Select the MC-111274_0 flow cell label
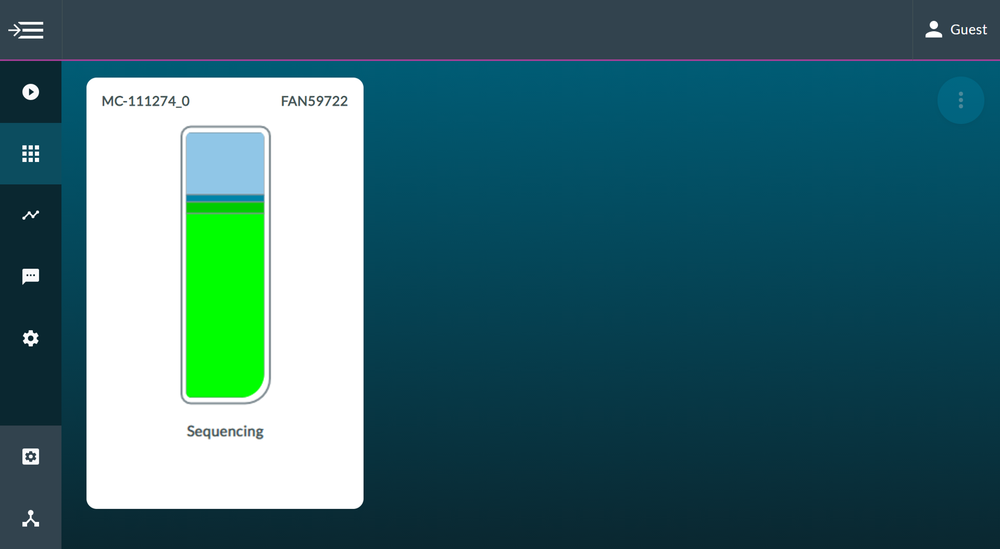 click(145, 101)
